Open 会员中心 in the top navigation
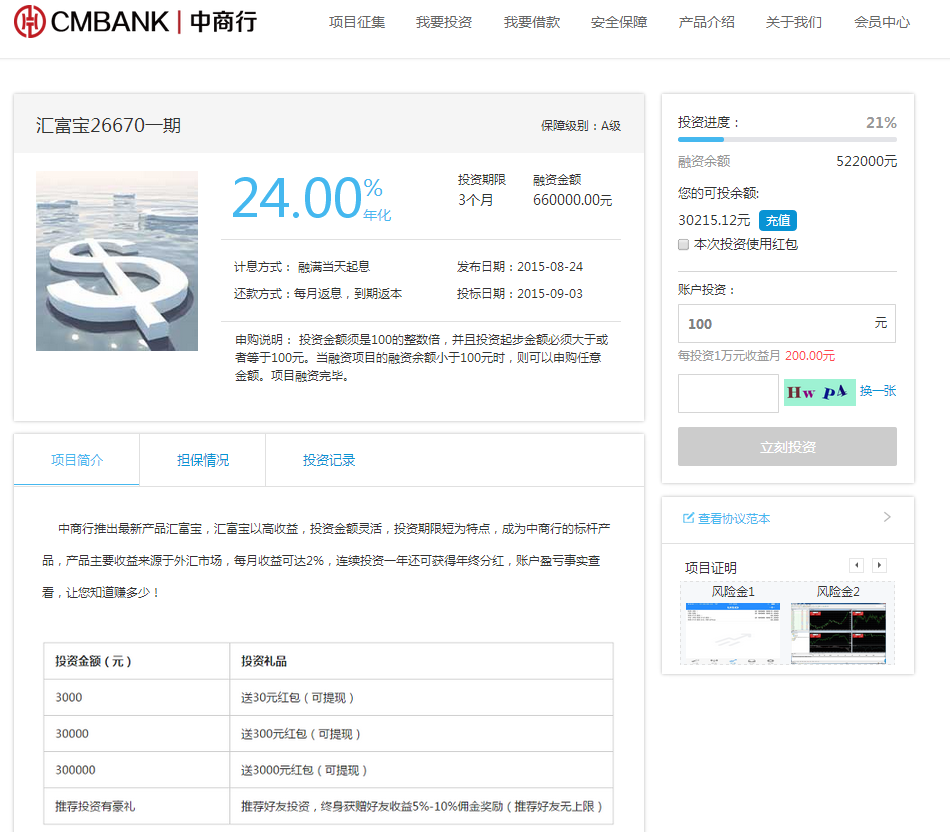 click(882, 22)
